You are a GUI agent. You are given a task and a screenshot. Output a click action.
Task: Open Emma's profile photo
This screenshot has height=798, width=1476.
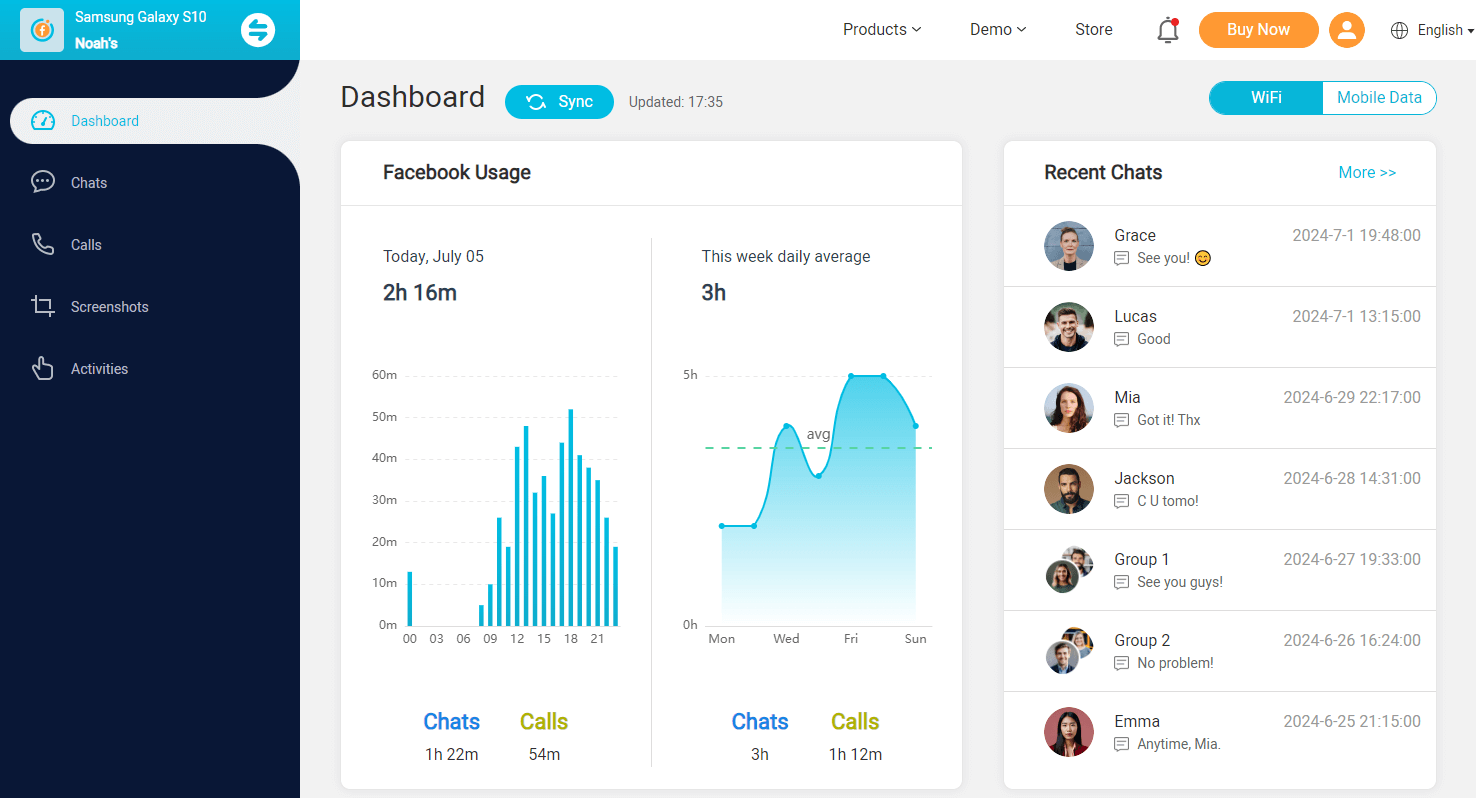(1069, 732)
